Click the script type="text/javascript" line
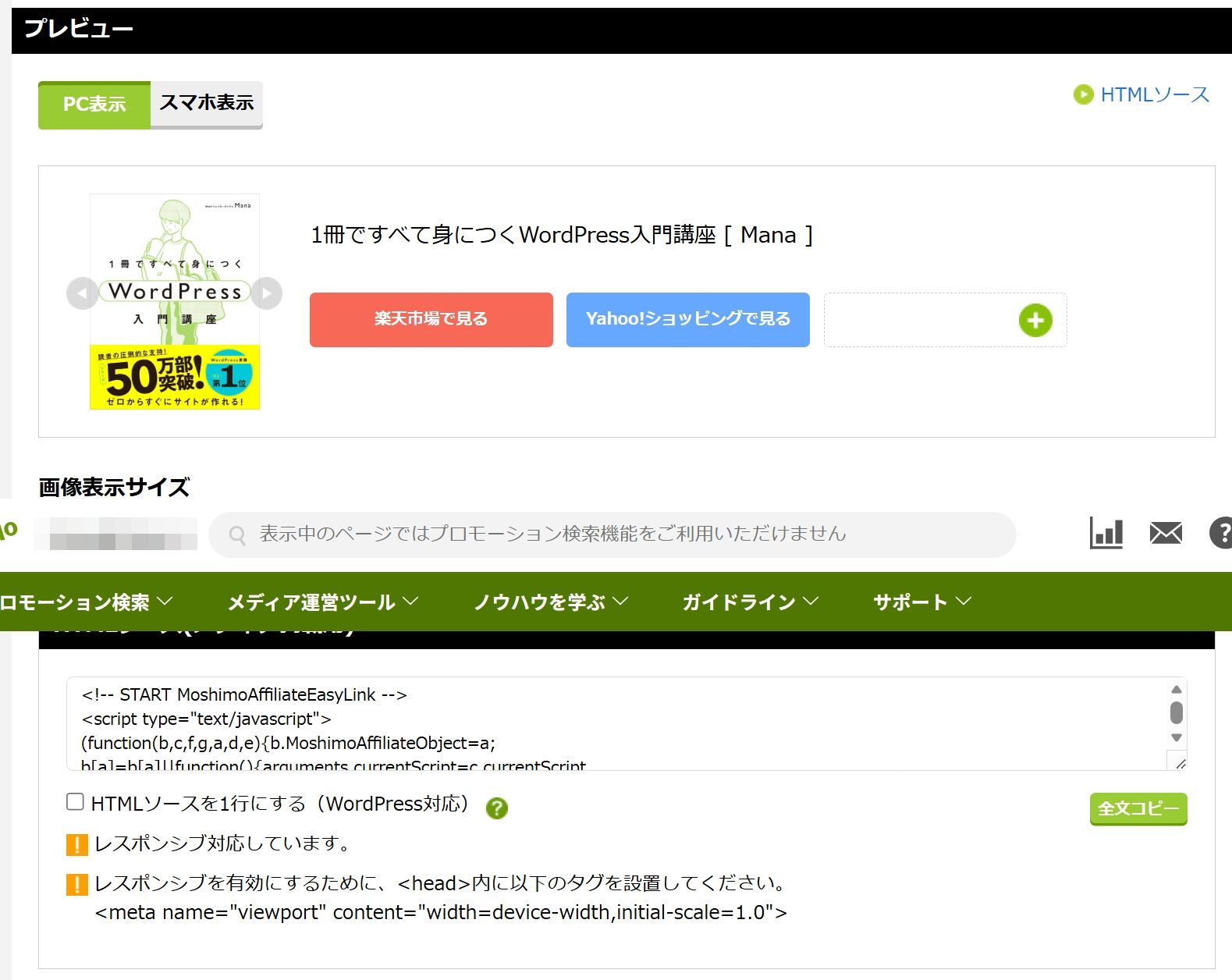The height and width of the screenshot is (980, 1232). tap(207, 719)
